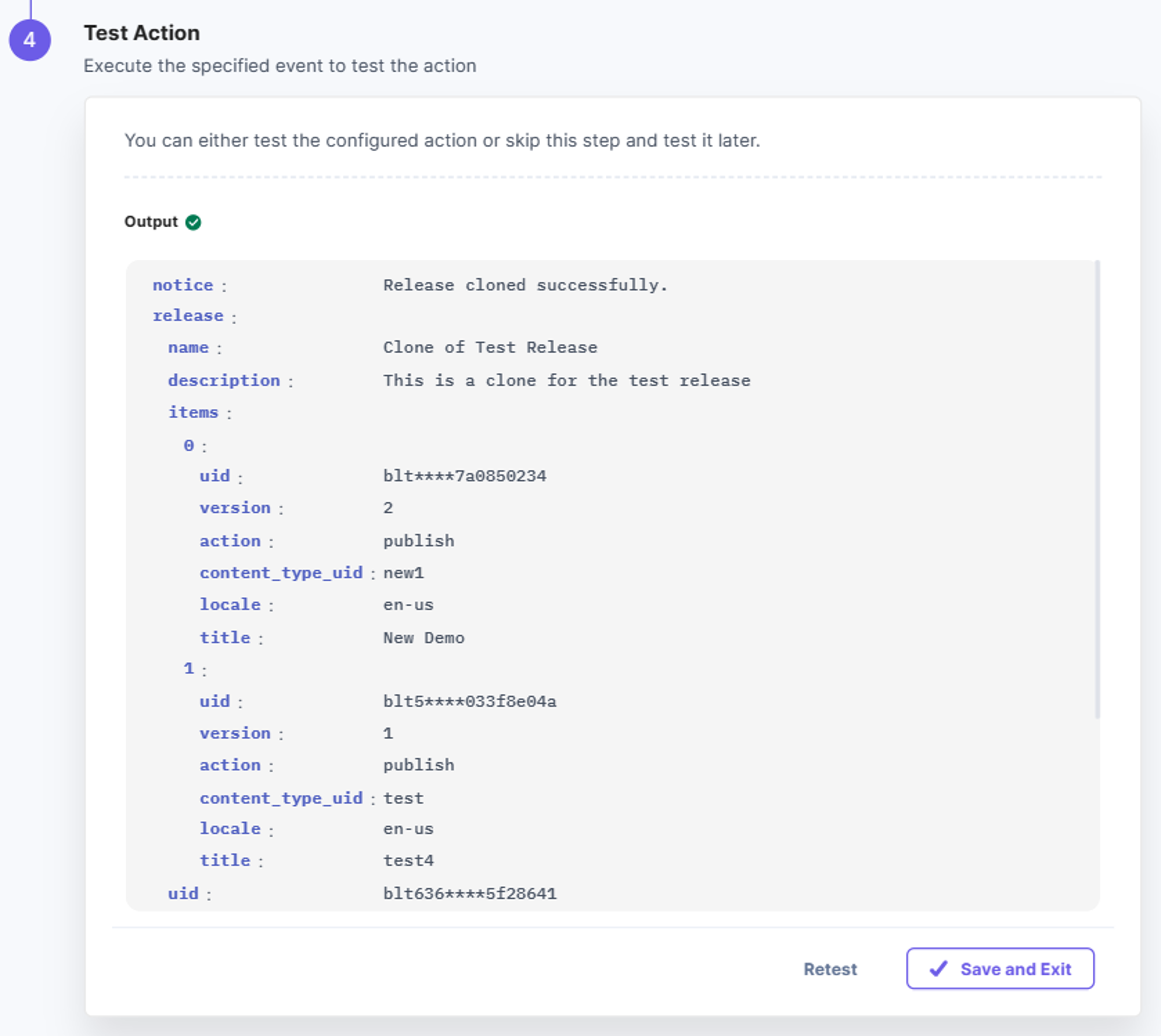
Task: Select the notice key in output
Action: [x=183, y=285]
